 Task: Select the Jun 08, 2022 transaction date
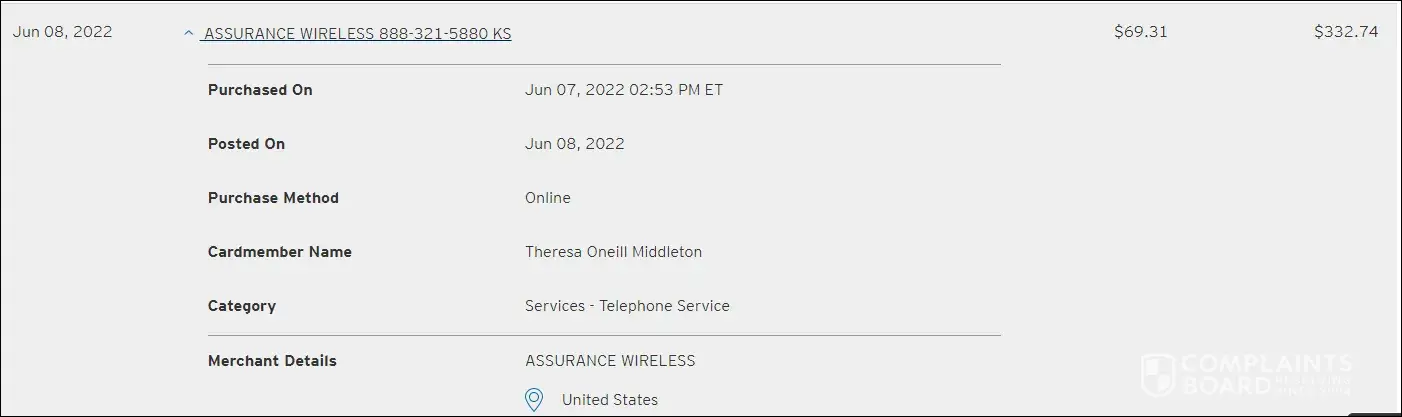coord(63,32)
